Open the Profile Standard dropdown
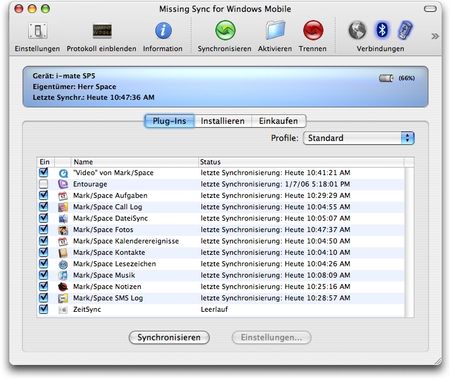Viewport: 450px width, 379px height. 359,138
